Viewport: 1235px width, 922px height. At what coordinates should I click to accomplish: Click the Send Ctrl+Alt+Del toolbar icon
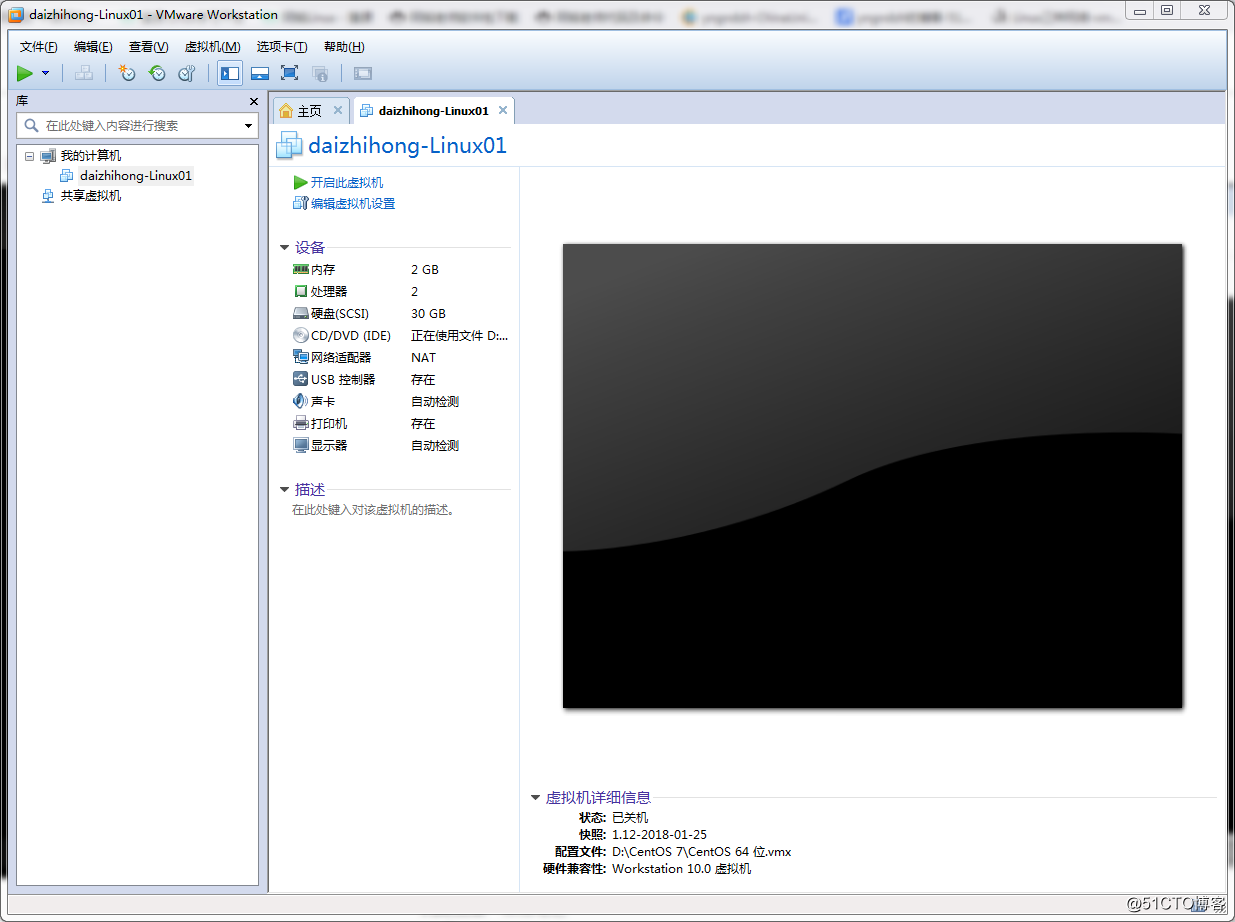coord(84,73)
